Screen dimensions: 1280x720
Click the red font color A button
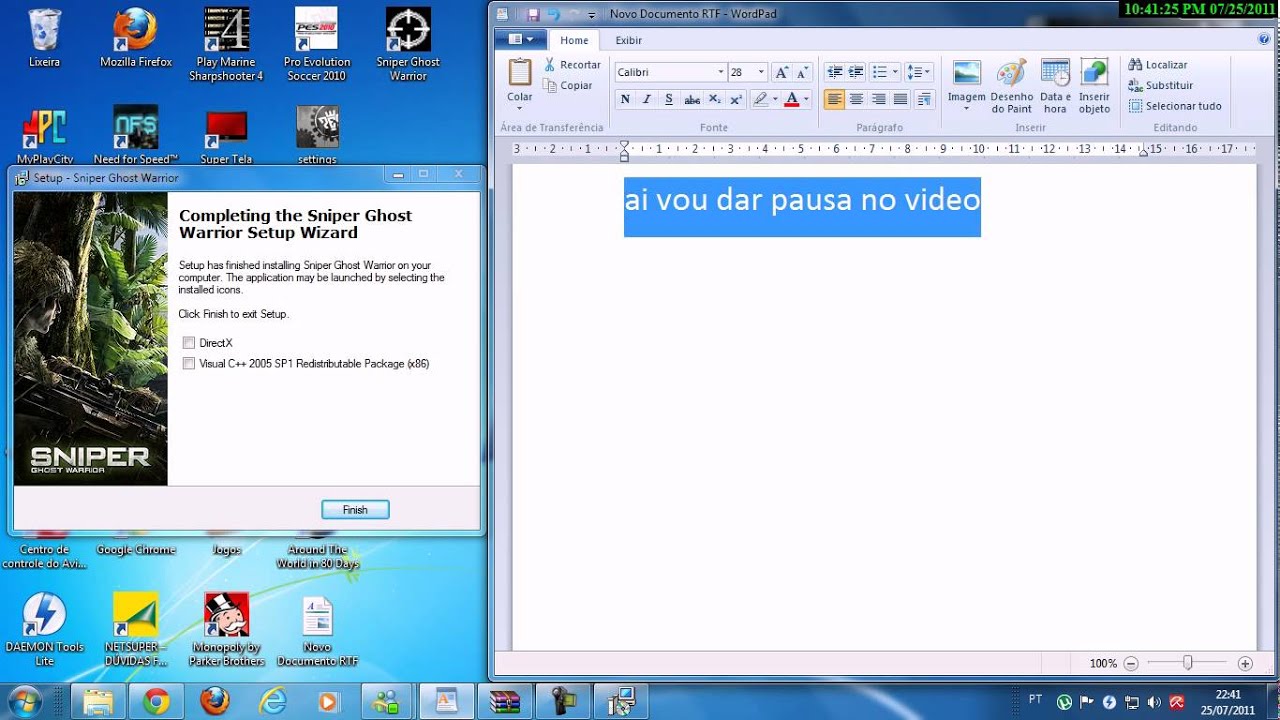point(792,99)
